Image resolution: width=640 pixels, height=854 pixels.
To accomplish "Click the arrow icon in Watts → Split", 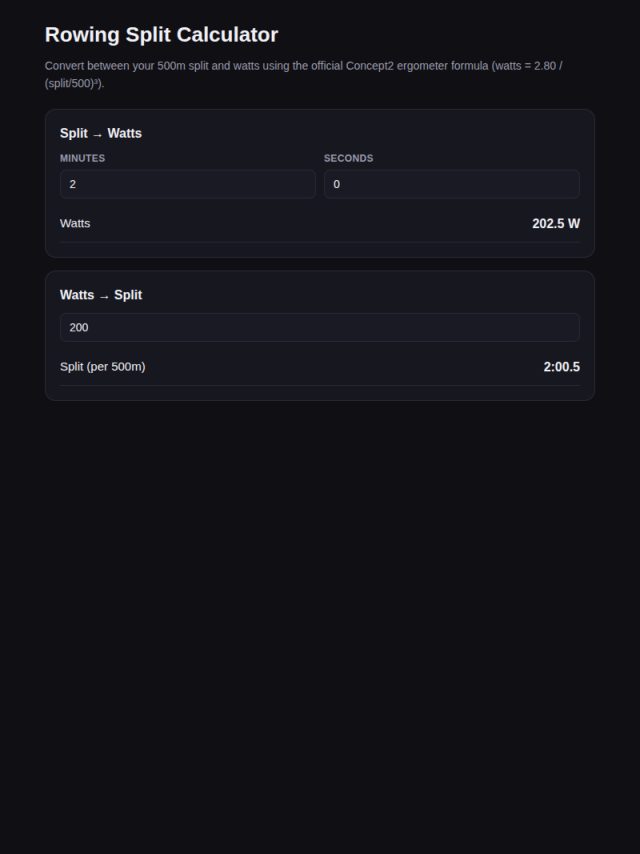I will [x=104, y=296].
